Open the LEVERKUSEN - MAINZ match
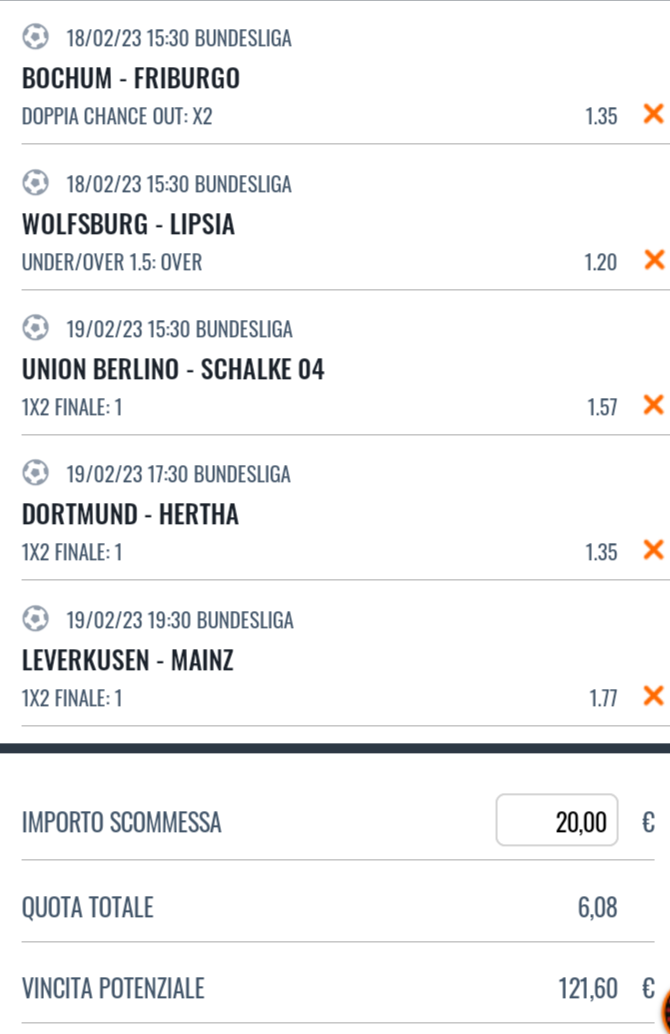 tap(127, 660)
